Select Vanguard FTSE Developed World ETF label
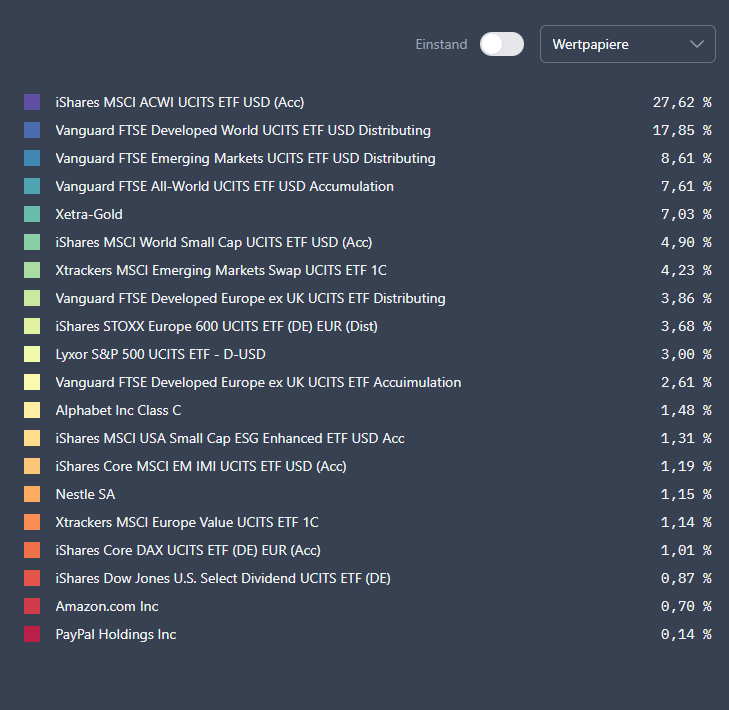The height and width of the screenshot is (710, 729). point(243,130)
